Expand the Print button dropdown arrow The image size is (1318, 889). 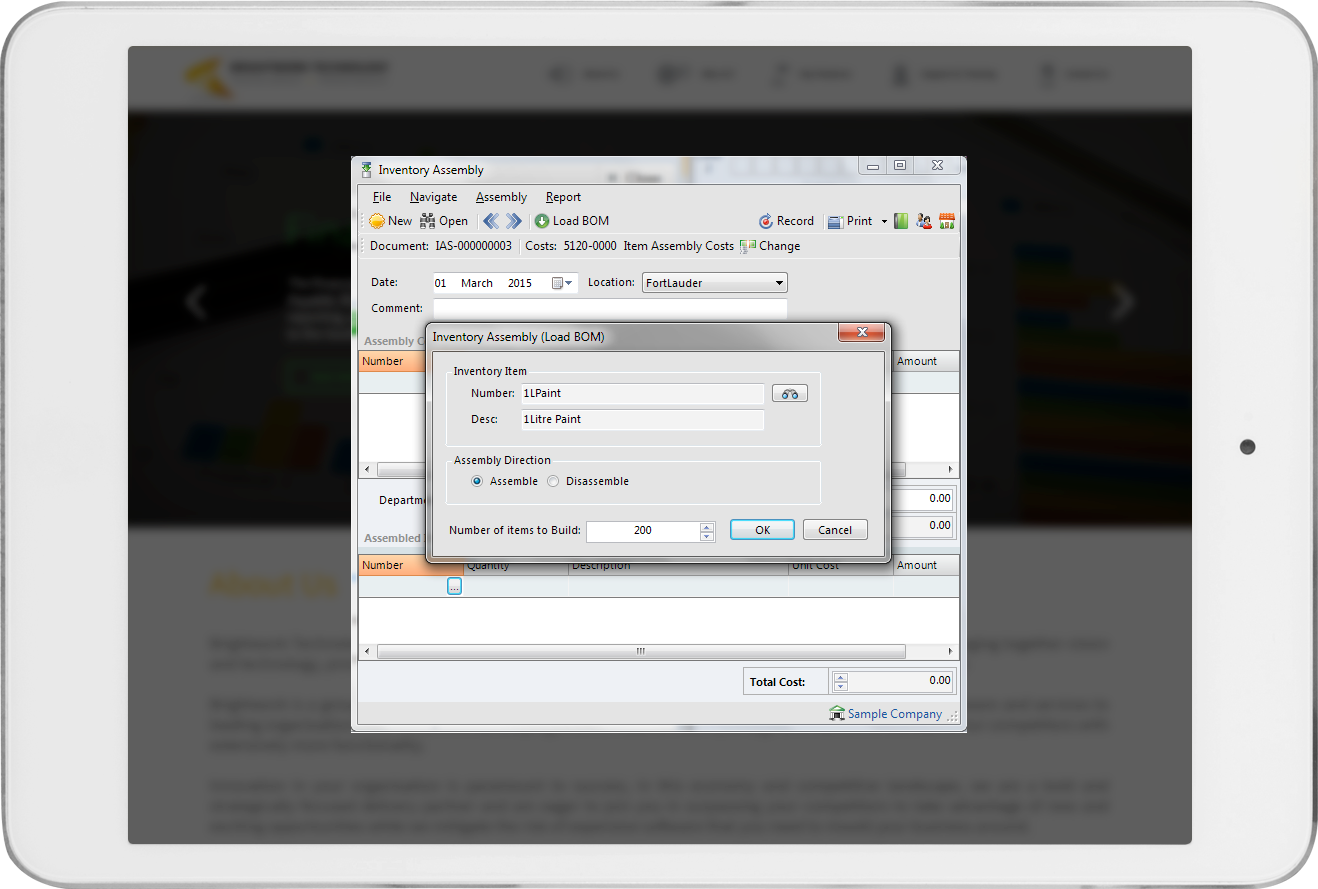[x=884, y=222]
